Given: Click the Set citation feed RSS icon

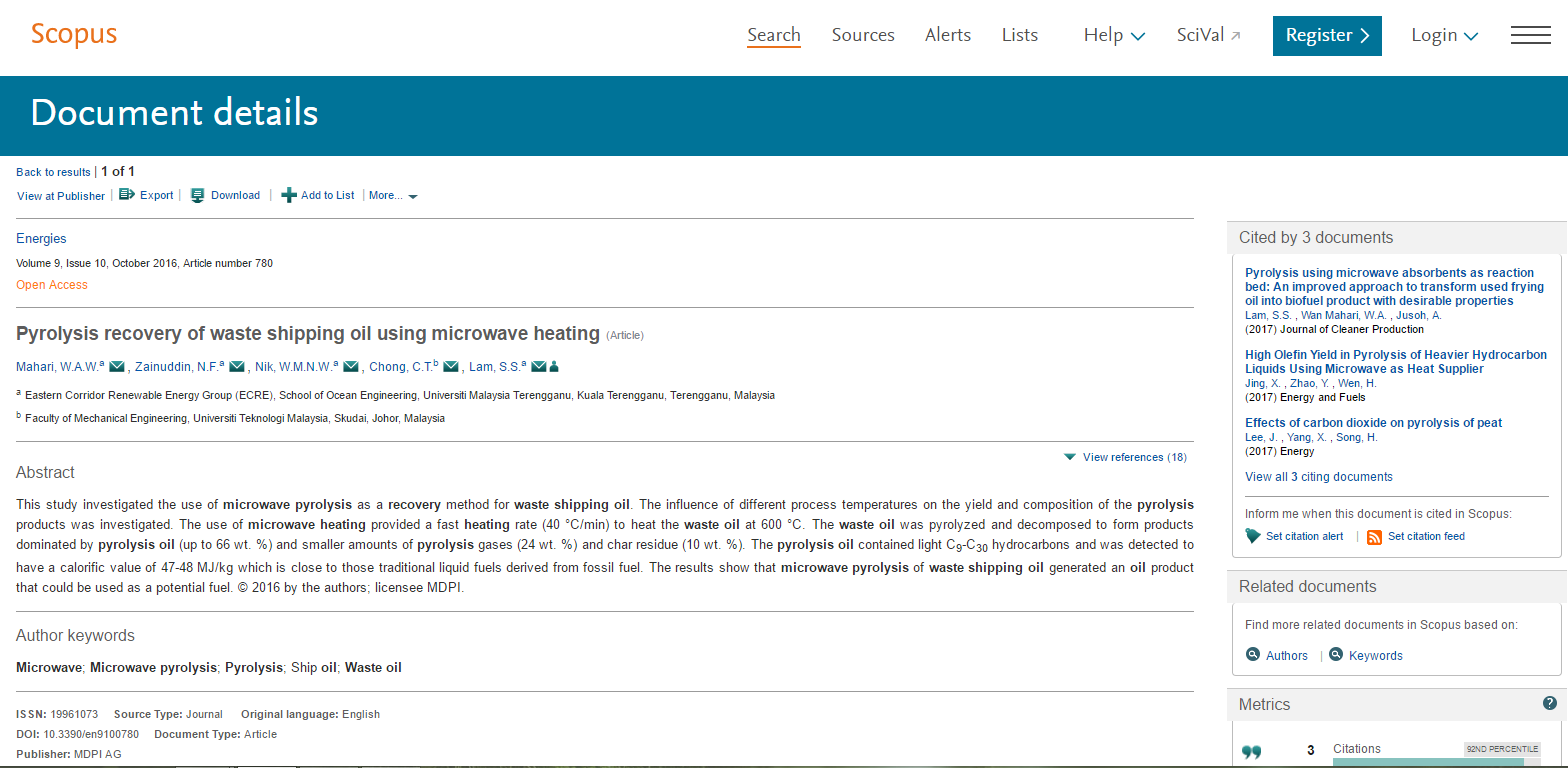Looking at the screenshot, I should tap(1374, 537).
